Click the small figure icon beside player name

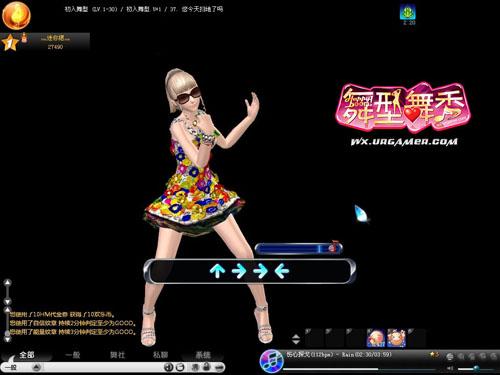coord(24,38)
